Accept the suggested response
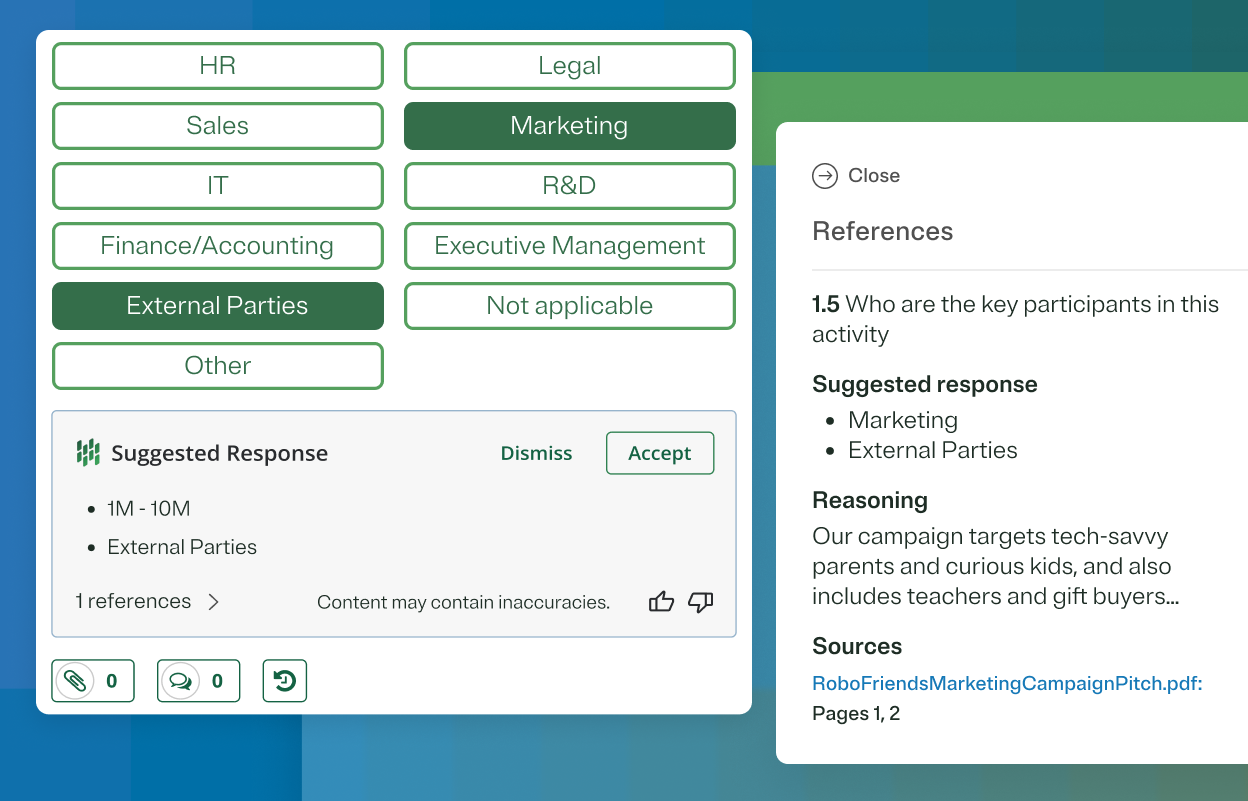The height and width of the screenshot is (801, 1248). click(x=660, y=452)
